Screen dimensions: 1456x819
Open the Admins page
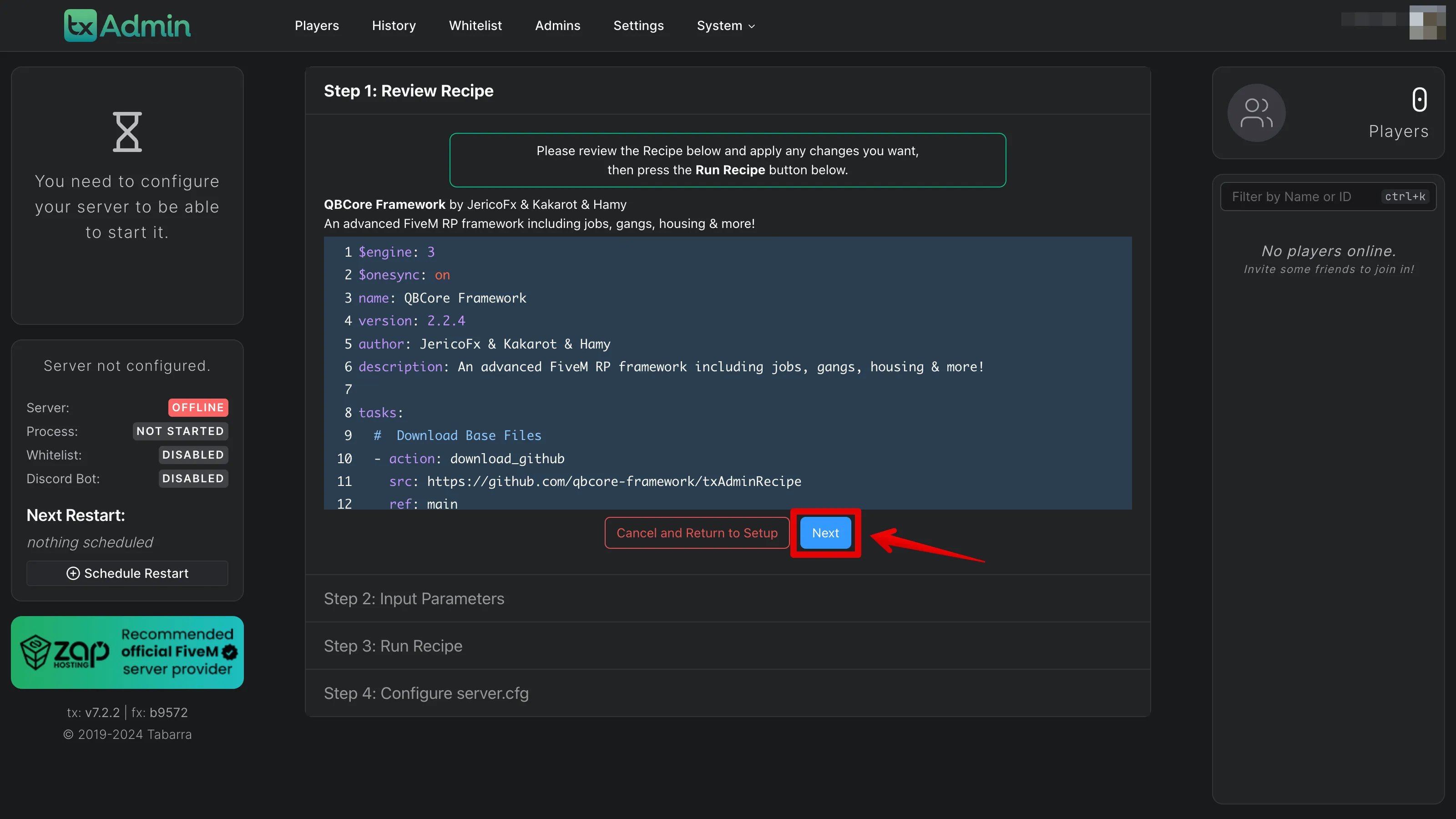click(x=557, y=25)
